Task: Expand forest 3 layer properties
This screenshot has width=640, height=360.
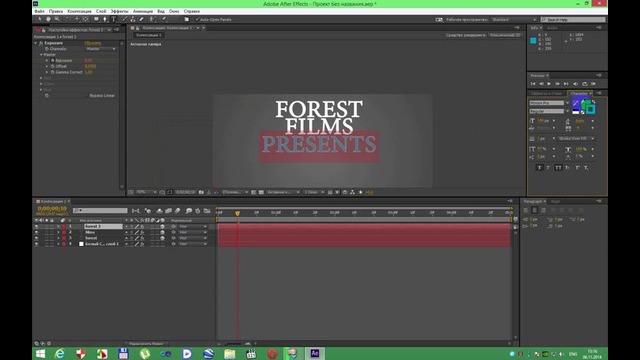Action: [58, 226]
